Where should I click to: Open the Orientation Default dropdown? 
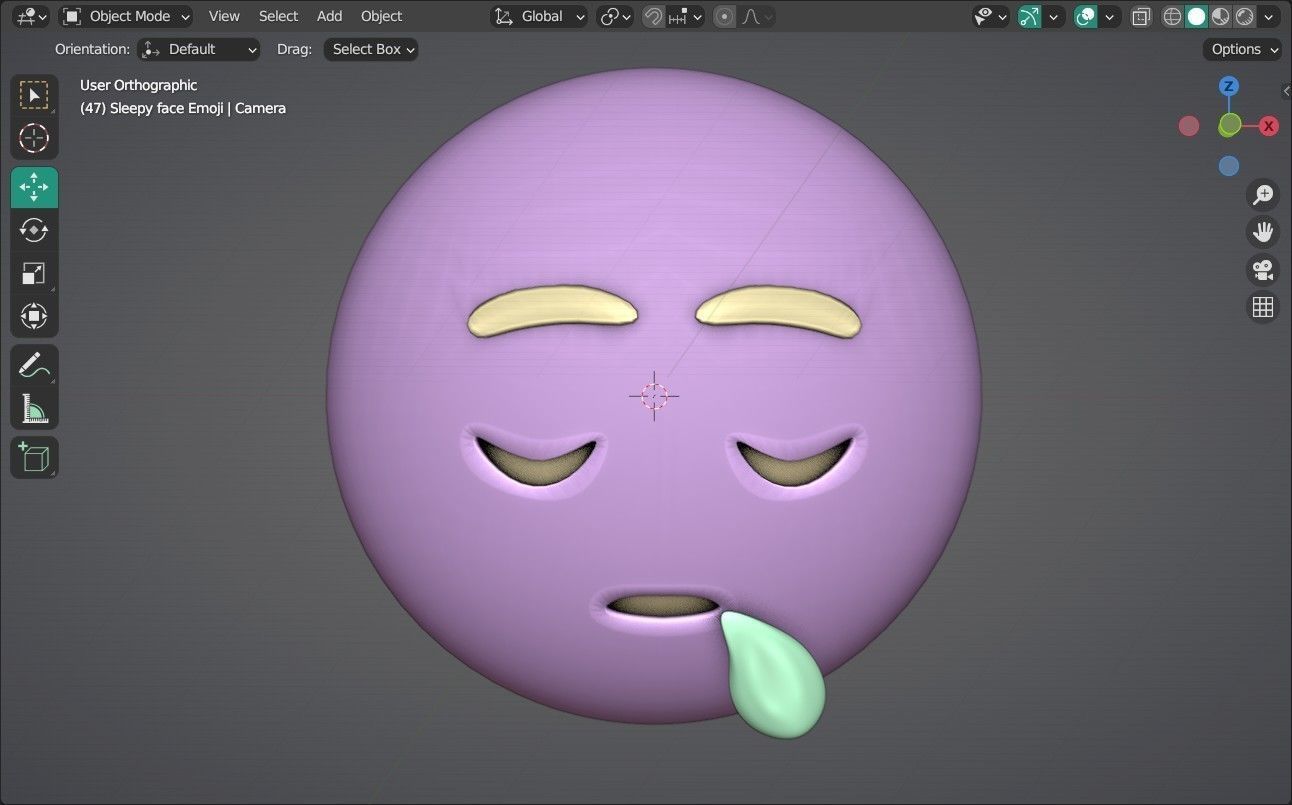[x=198, y=49]
